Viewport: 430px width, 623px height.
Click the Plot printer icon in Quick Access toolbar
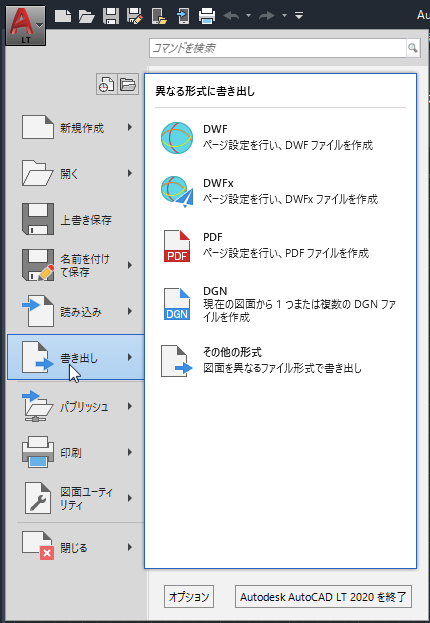[207, 16]
